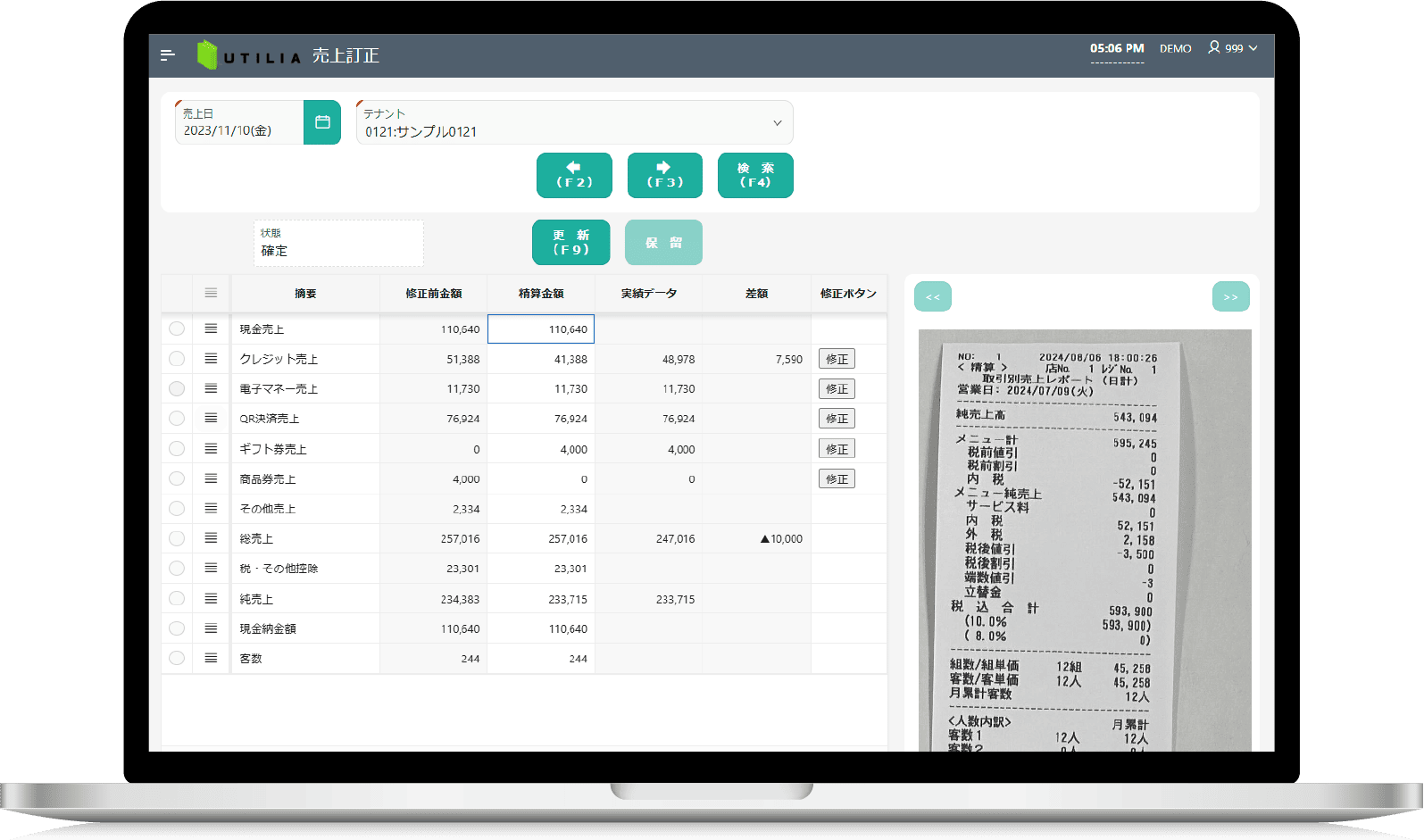Expand the user account chevron menu
The width and height of the screenshot is (1424, 840).
pos(1253,48)
